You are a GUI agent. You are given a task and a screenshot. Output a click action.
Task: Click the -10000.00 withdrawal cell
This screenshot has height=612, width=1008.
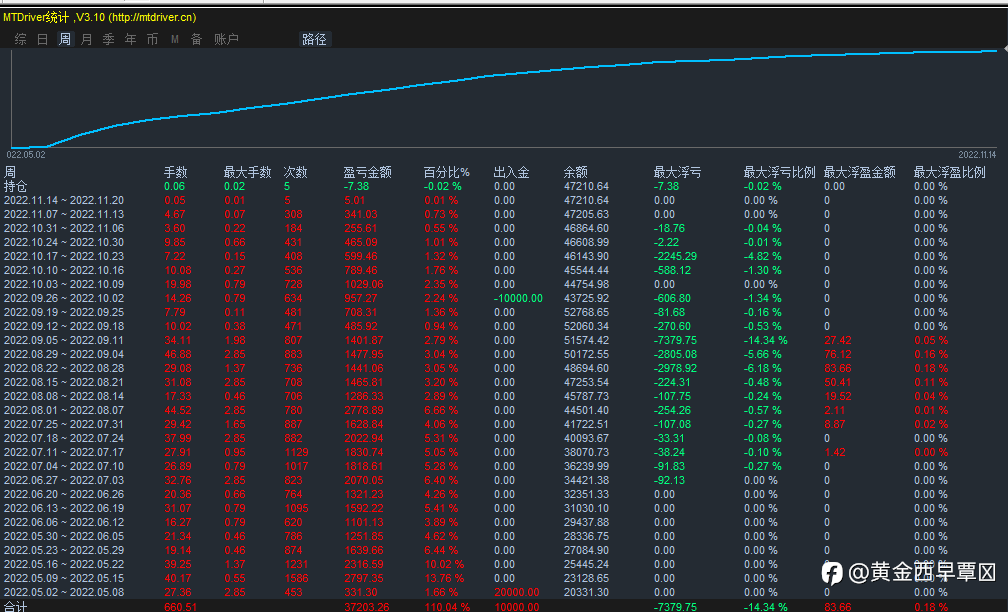(x=518, y=298)
